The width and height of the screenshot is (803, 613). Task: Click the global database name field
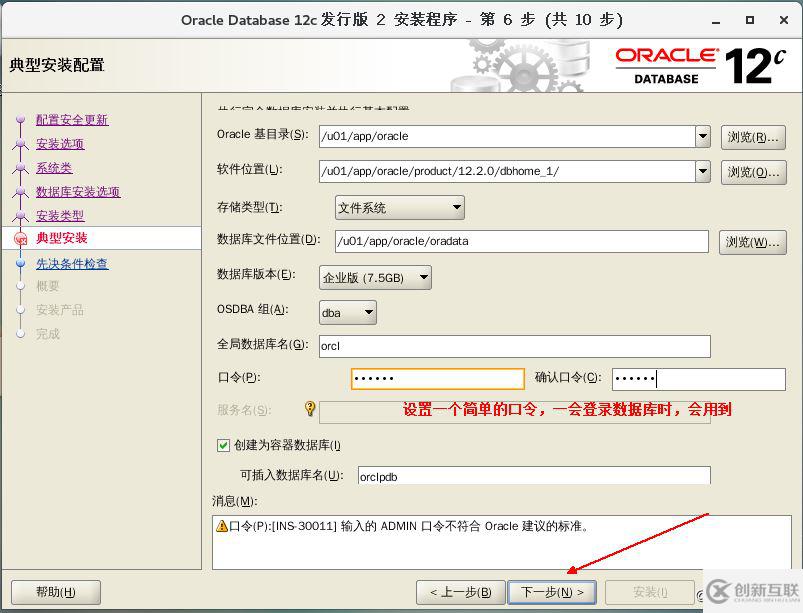click(x=514, y=346)
